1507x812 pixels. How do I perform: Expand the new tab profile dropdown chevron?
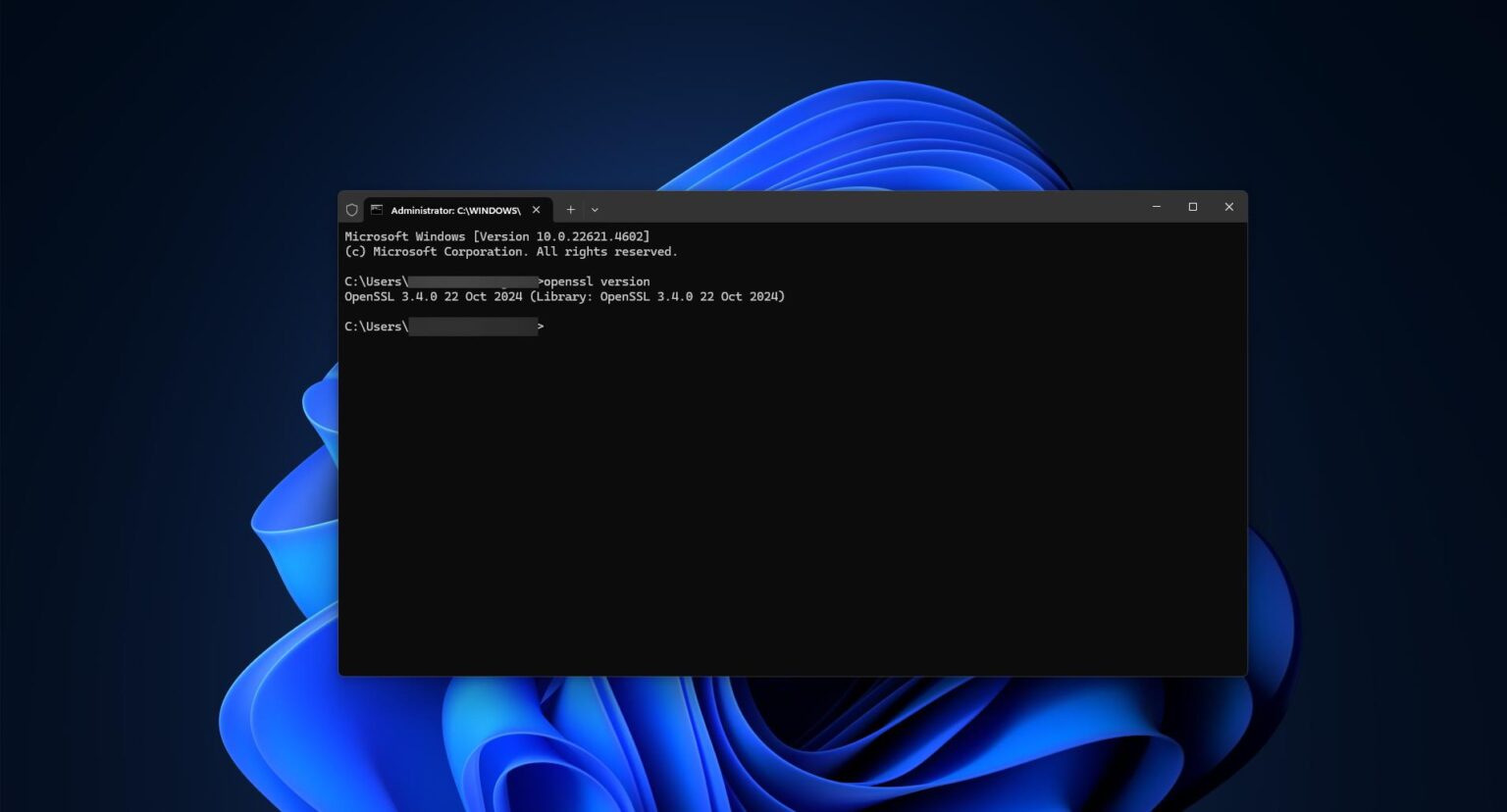point(595,210)
